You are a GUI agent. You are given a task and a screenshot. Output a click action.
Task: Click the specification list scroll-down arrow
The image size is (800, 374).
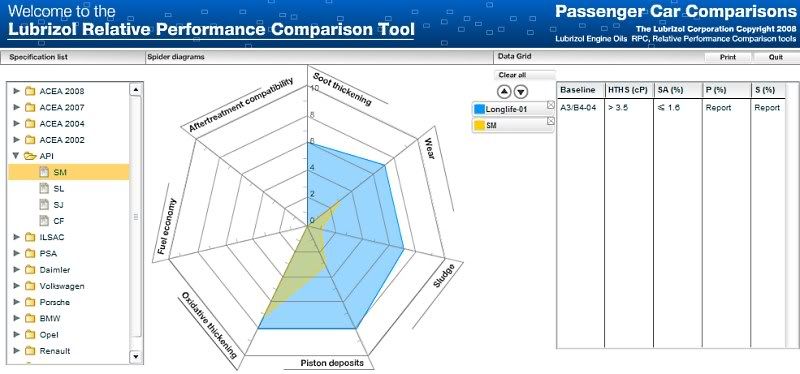(x=135, y=356)
